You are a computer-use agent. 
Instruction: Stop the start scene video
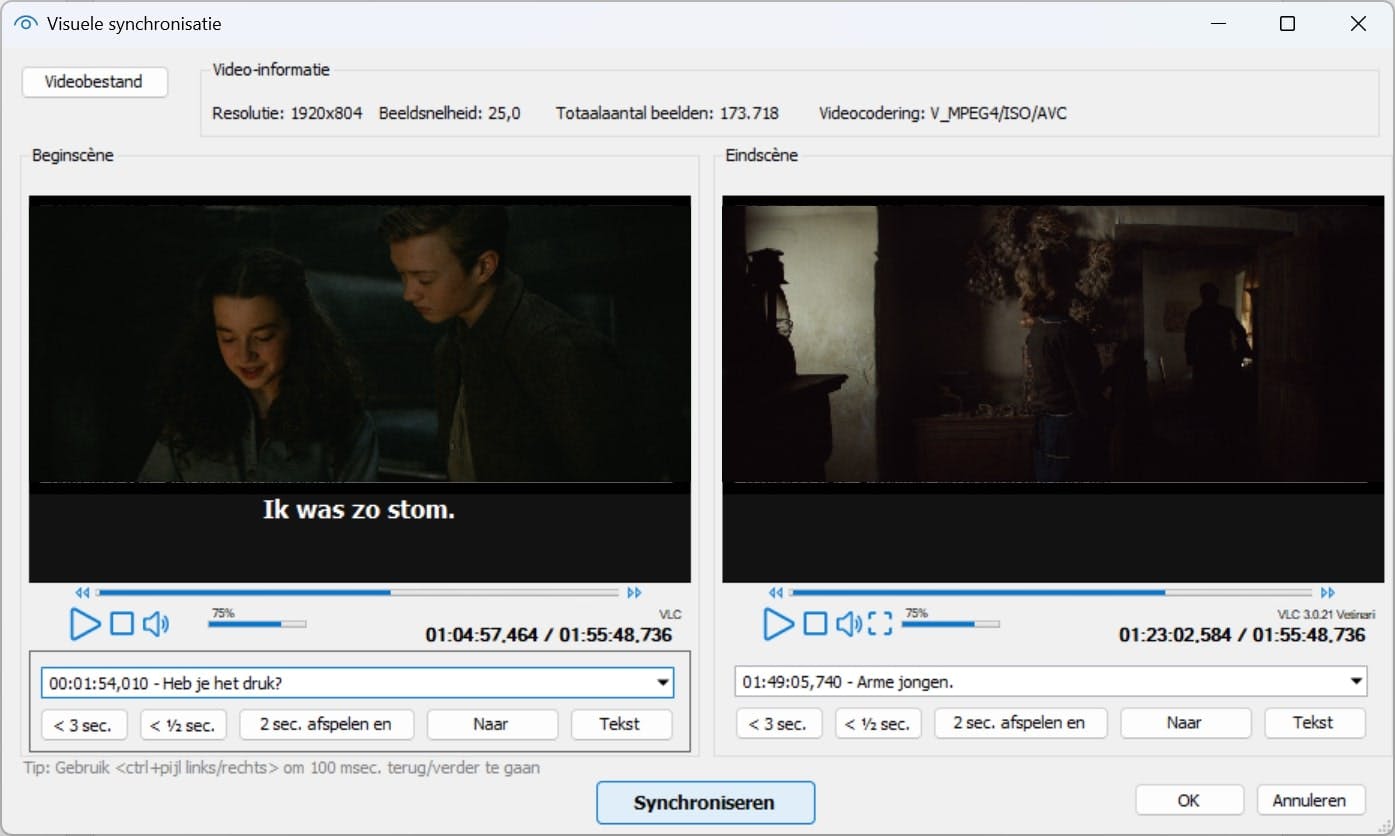[x=122, y=624]
